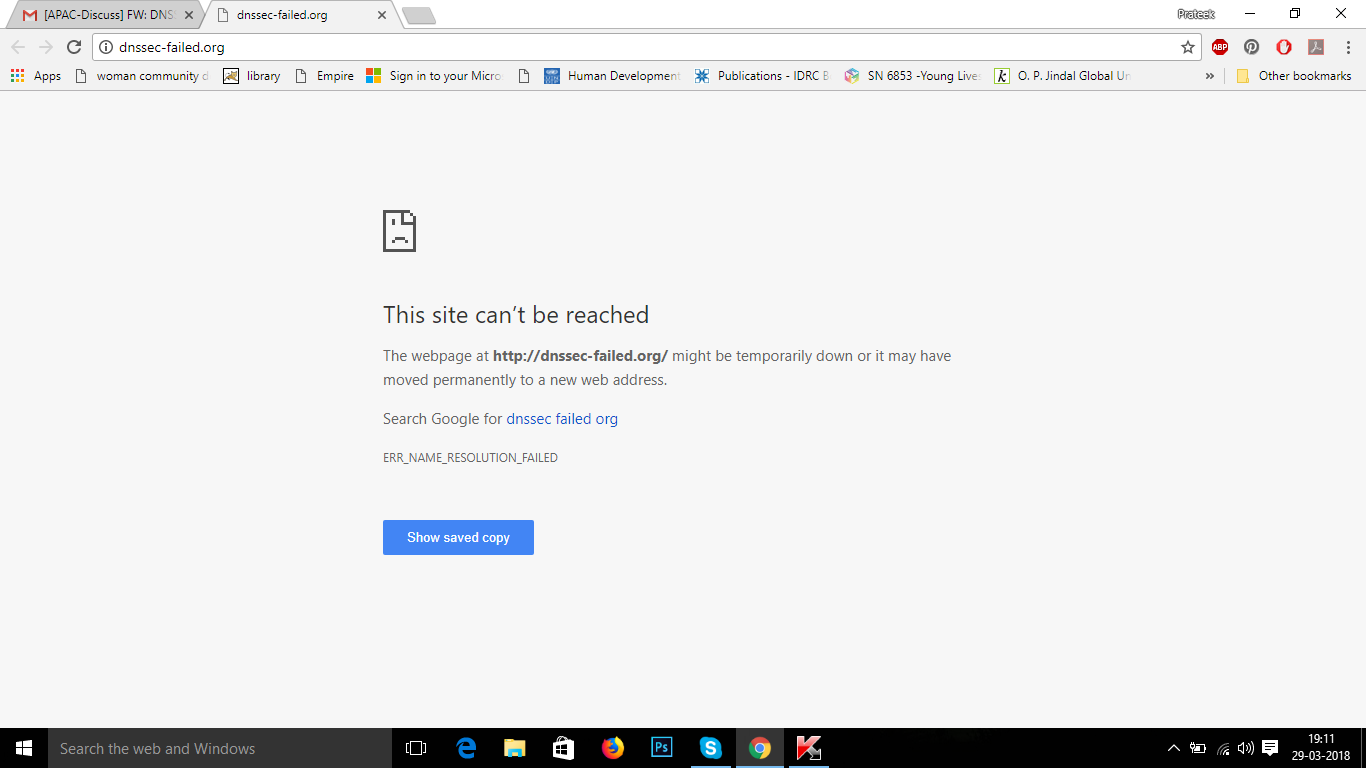The height and width of the screenshot is (768, 1366).
Task: Click the PDF extension icon in toolbar
Action: pyautogui.click(x=1316, y=47)
